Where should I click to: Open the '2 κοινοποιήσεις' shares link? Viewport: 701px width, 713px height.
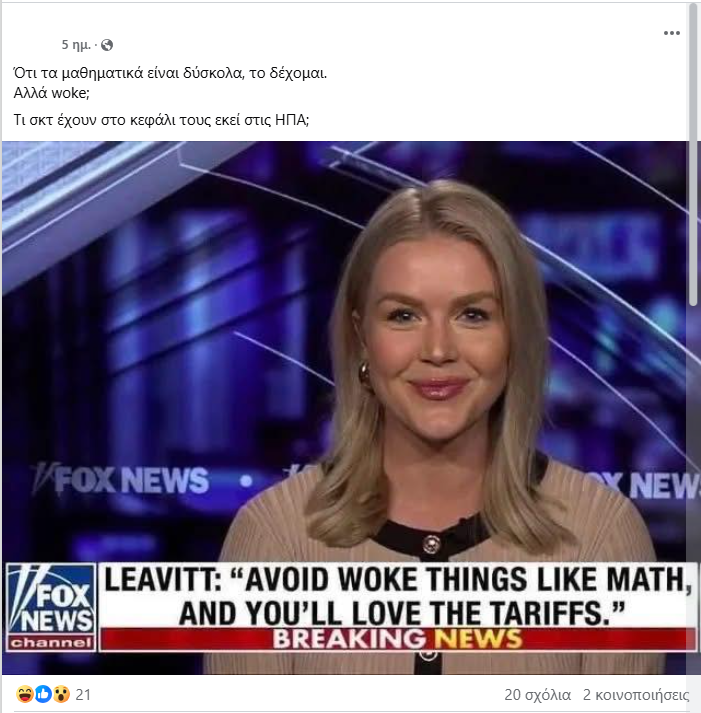click(636, 695)
